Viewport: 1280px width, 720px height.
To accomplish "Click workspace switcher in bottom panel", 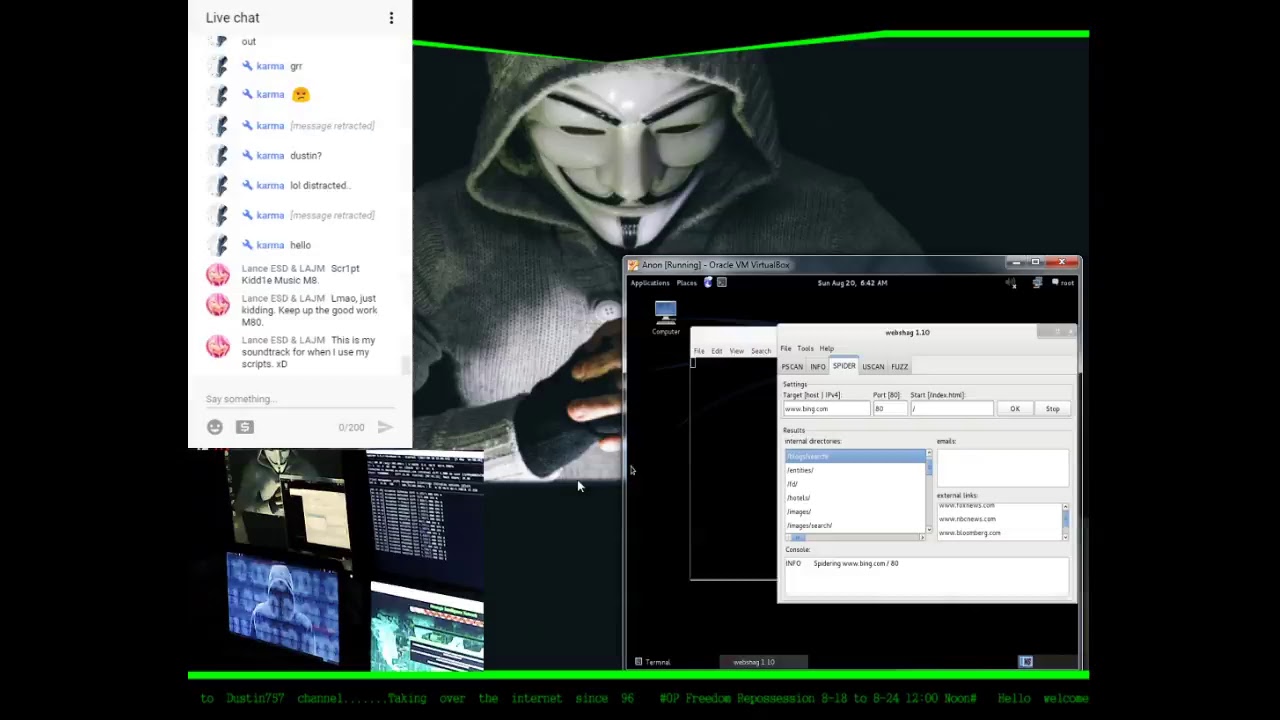I will pyautogui.click(x=1026, y=662).
